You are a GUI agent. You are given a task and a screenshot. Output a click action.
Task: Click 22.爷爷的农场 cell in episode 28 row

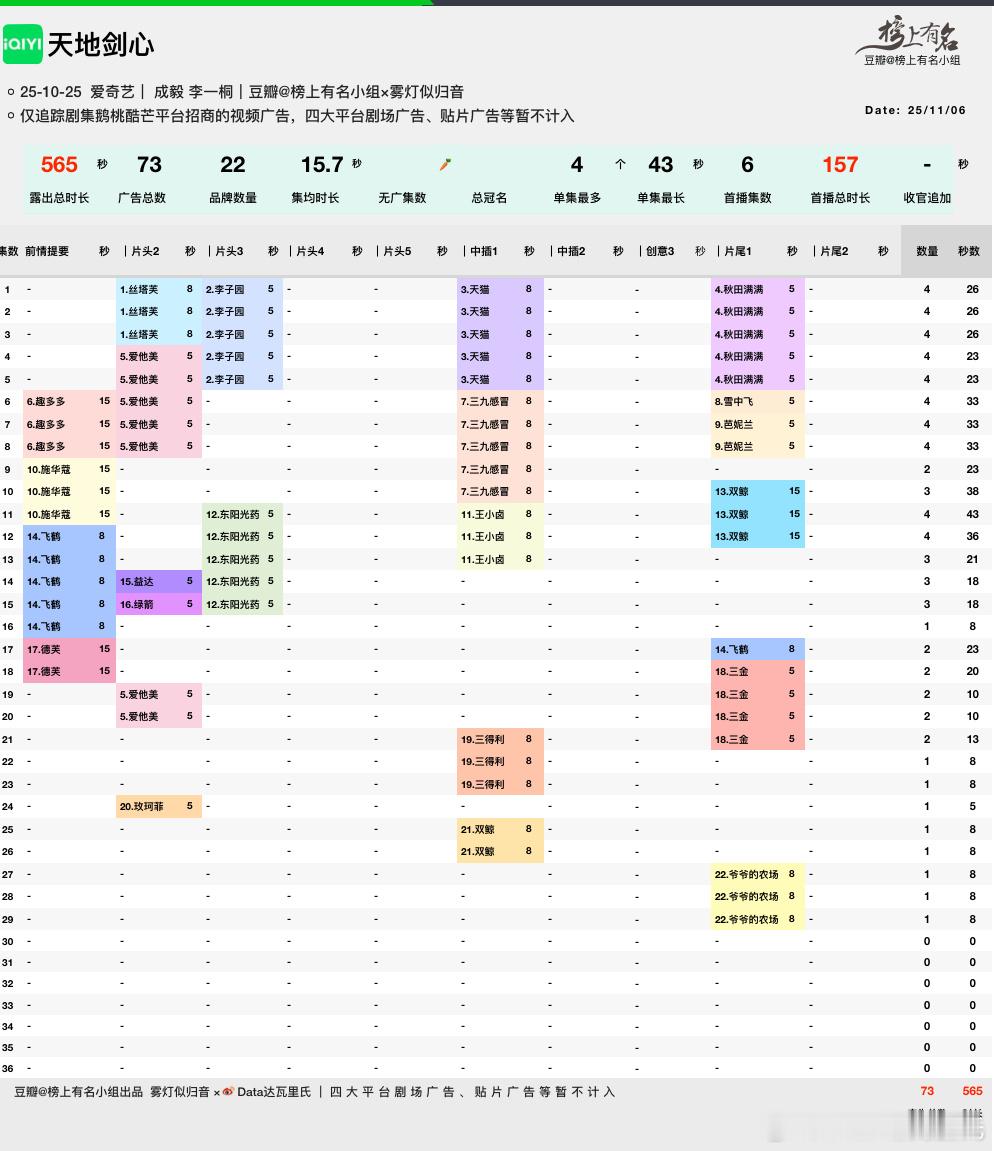tap(758, 896)
